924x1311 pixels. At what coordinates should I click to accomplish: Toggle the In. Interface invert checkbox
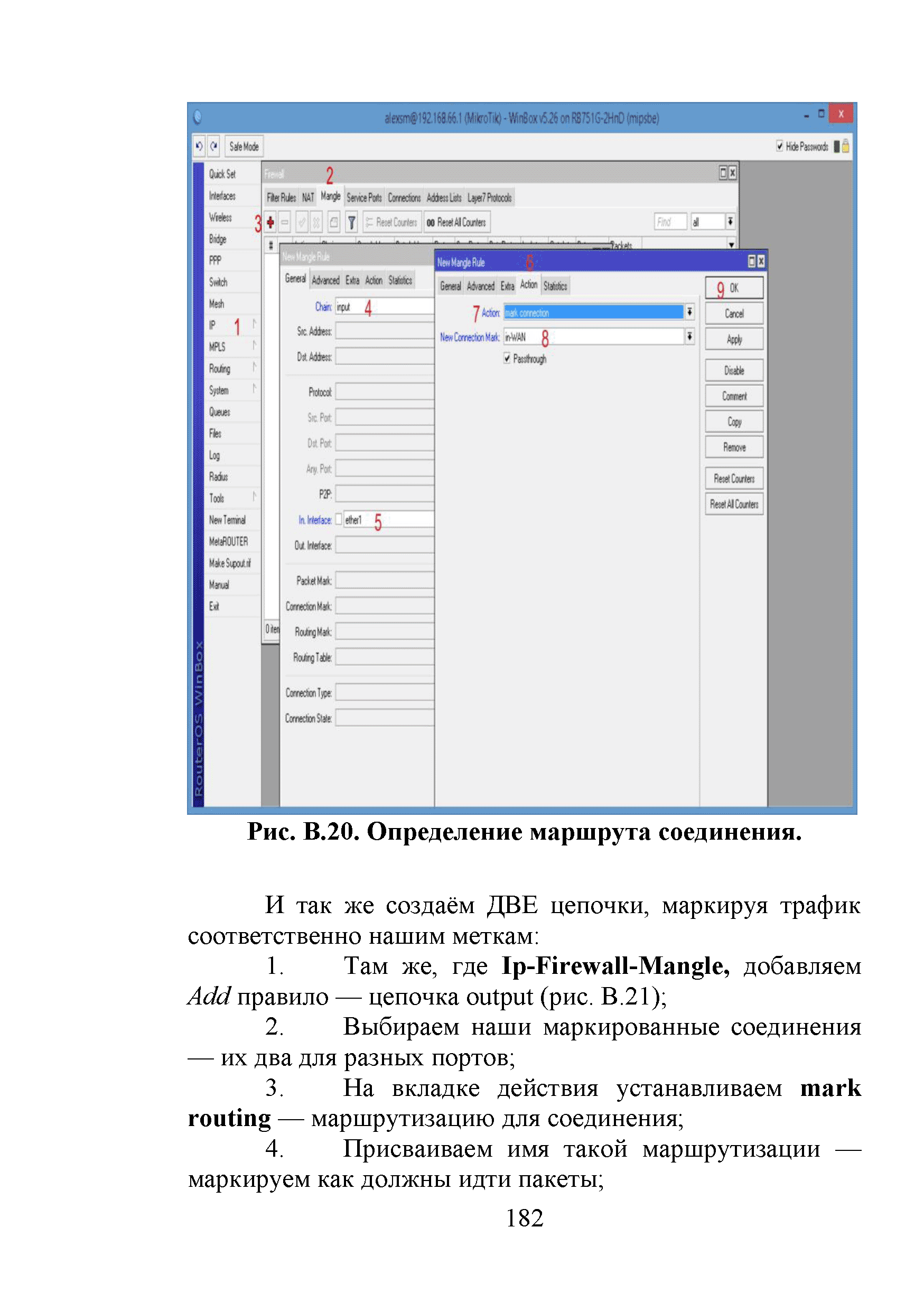coord(339,519)
